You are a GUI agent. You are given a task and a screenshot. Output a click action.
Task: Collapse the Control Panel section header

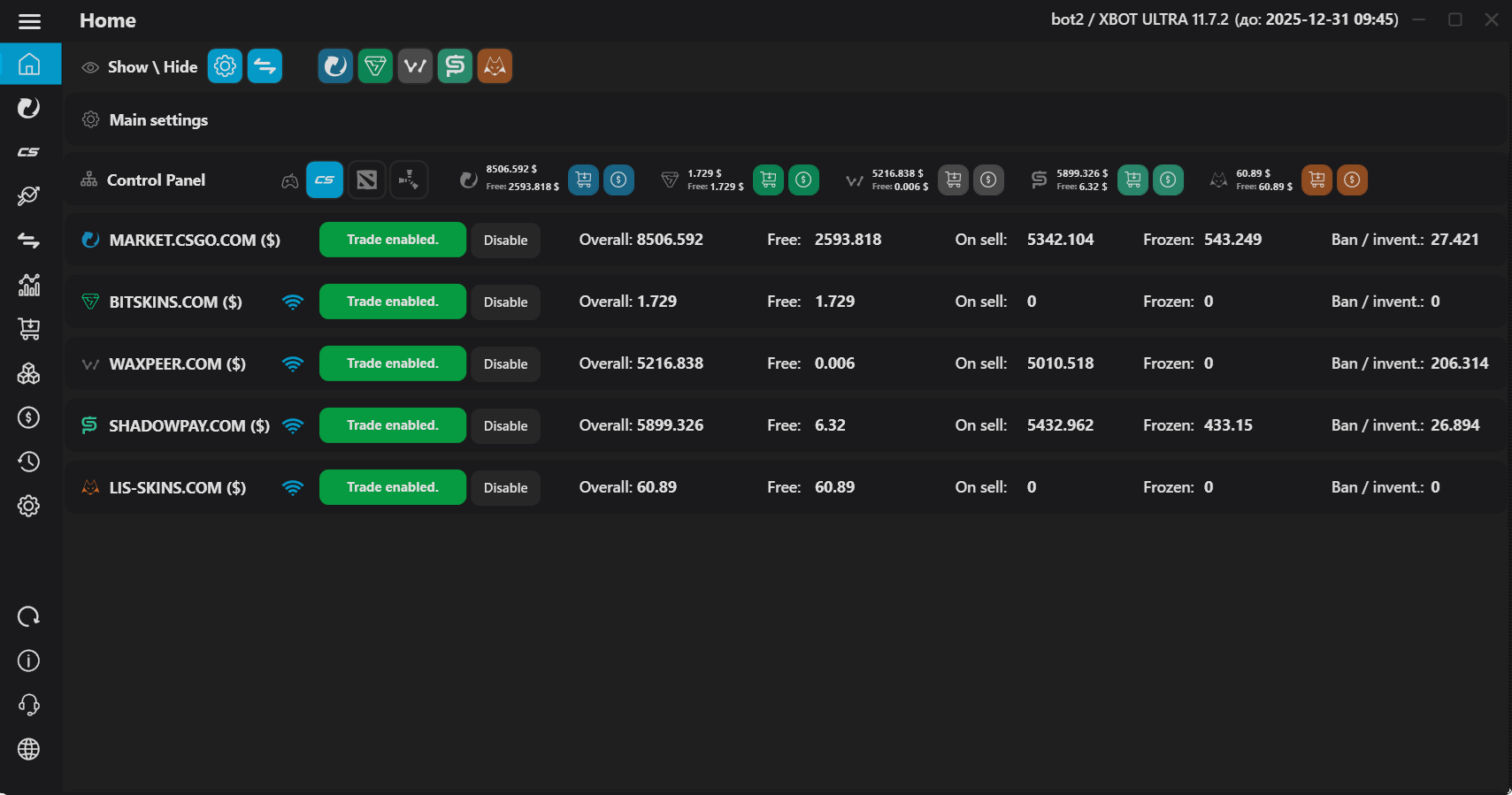[156, 180]
